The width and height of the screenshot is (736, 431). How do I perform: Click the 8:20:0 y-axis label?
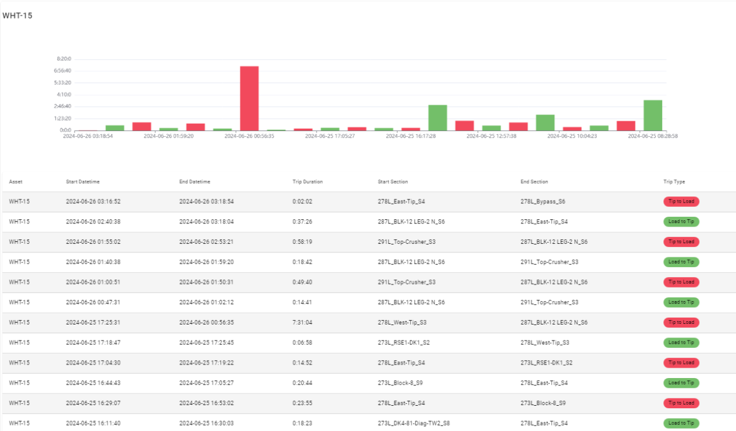[x=64, y=59]
